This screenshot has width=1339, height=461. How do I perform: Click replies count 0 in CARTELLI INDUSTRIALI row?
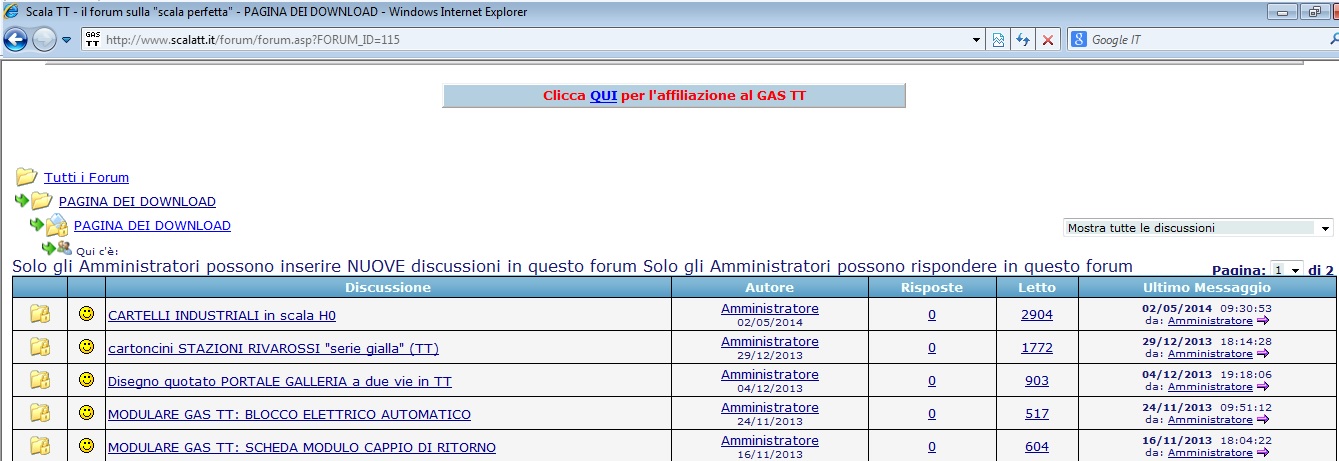931,314
